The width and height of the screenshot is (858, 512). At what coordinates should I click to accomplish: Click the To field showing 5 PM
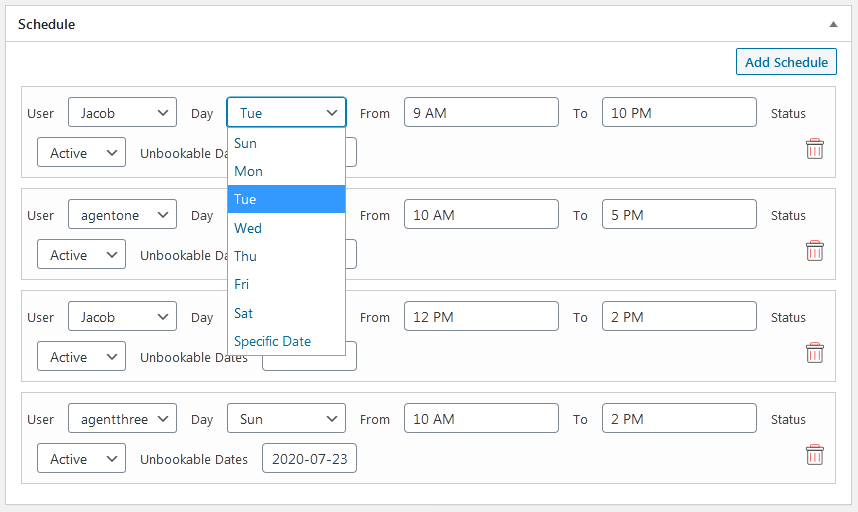tap(679, 215)
